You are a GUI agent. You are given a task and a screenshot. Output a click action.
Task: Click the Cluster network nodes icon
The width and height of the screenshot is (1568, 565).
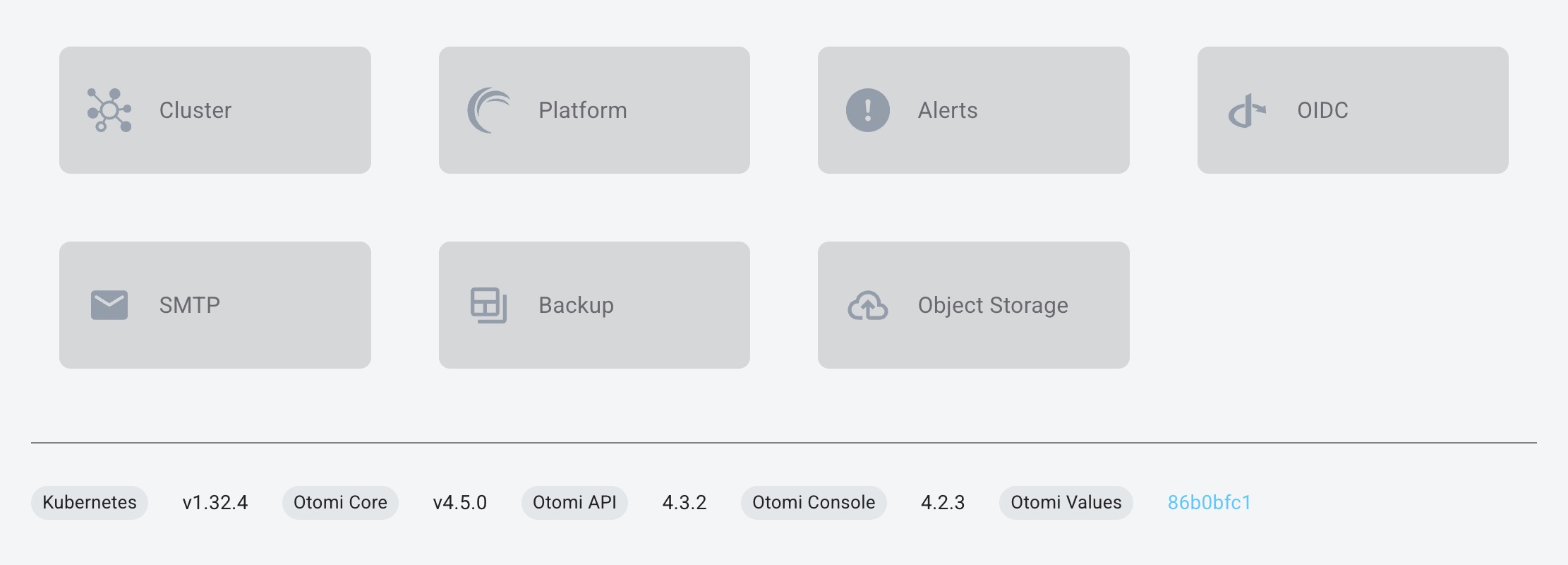tap(109, 110)
